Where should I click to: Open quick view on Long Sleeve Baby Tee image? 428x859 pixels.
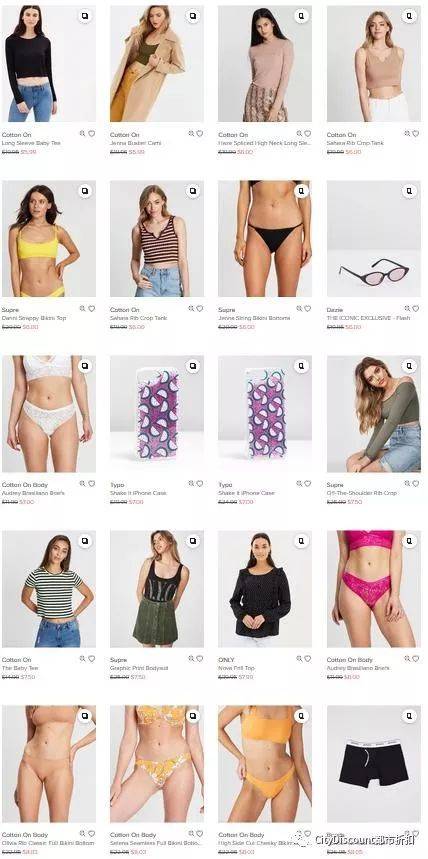[x=85, y=16]
